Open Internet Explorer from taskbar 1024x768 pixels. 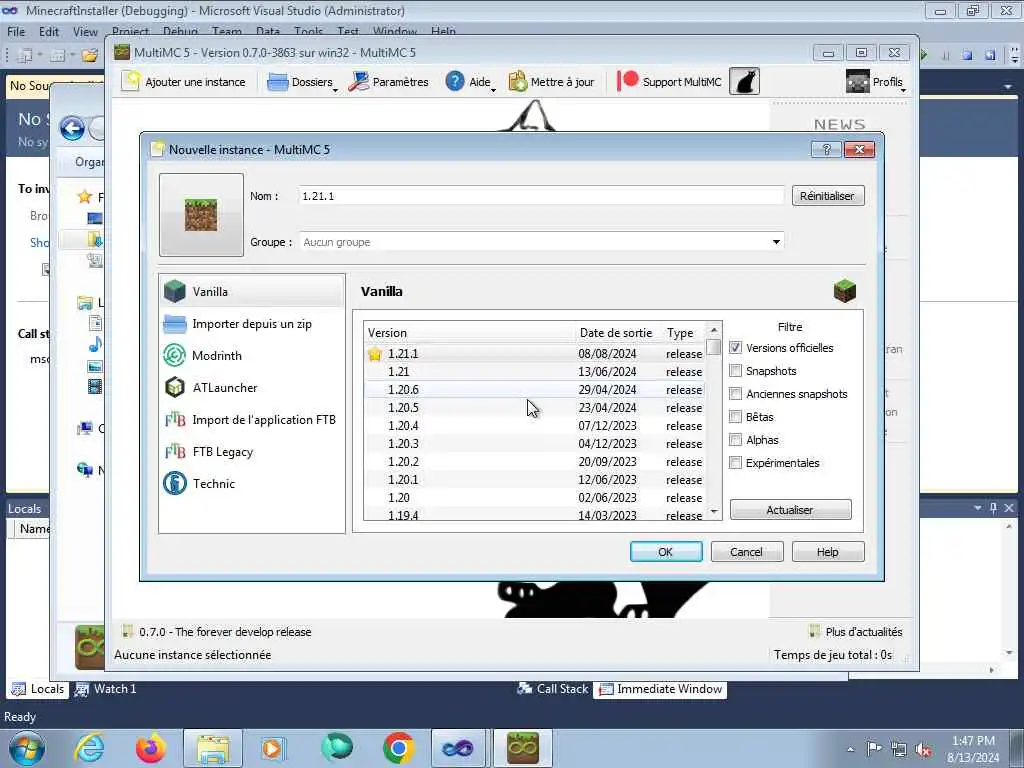pyautogui.click(x=89, y=748)
